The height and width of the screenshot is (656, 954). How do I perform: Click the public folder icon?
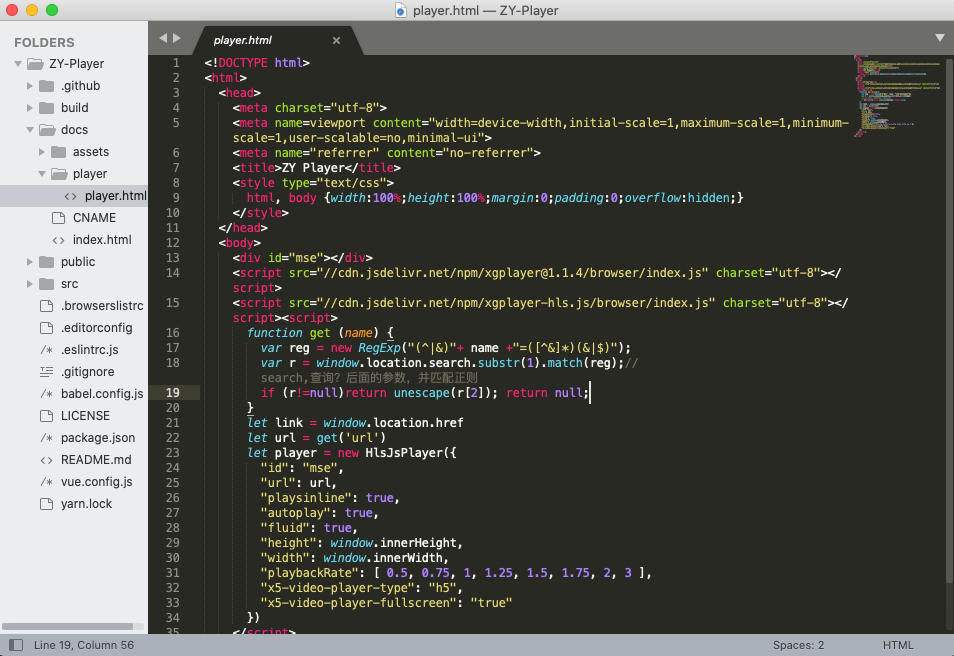tap(47, 262)
